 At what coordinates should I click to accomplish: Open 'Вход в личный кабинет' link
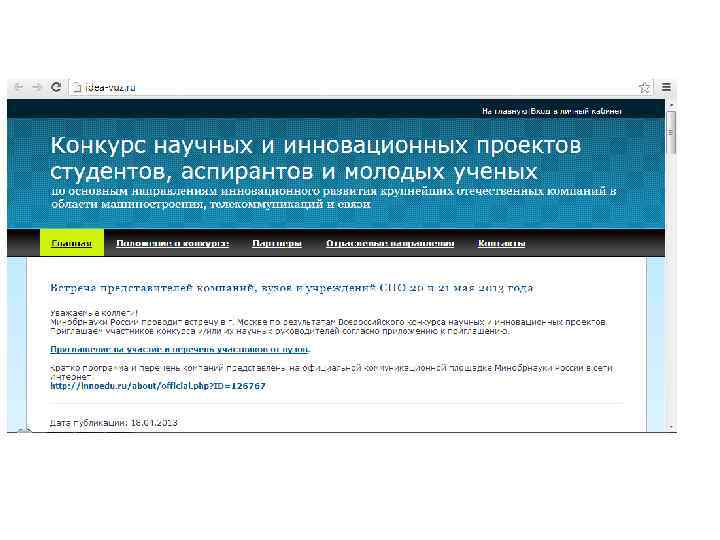576,111
